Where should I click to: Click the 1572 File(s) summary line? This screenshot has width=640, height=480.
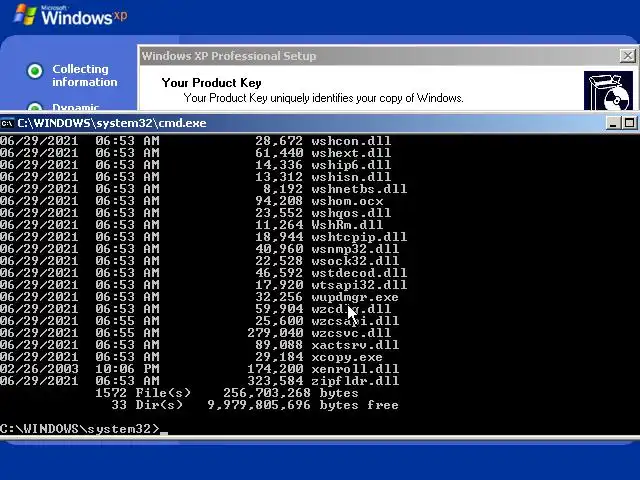click(227, 393)
